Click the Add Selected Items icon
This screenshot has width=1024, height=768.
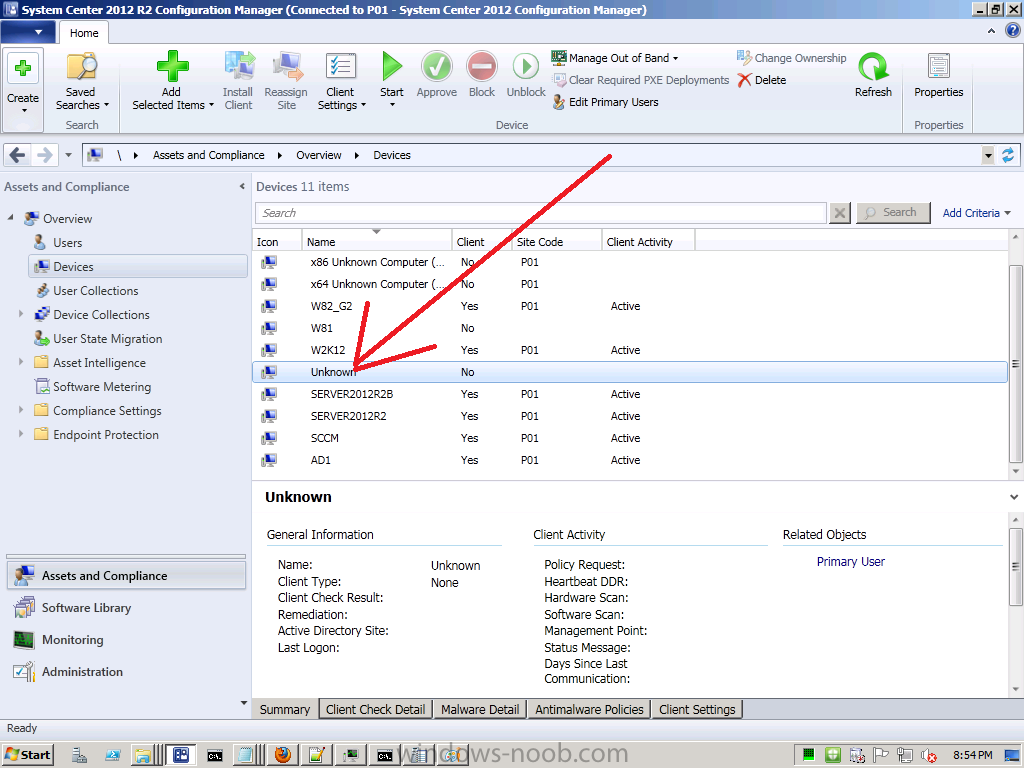(172, 66)
